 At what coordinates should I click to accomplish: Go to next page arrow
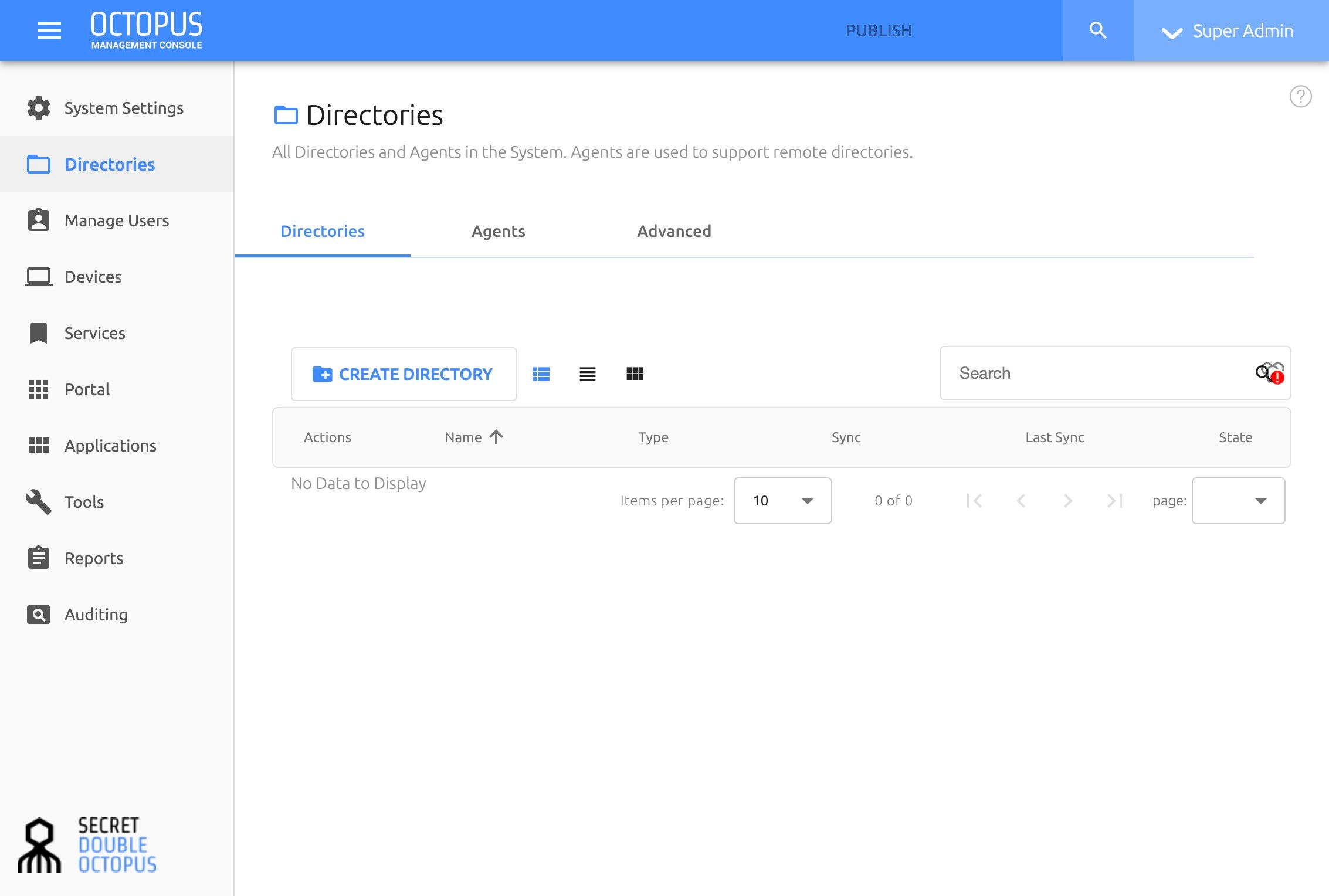click(1068, 501)
